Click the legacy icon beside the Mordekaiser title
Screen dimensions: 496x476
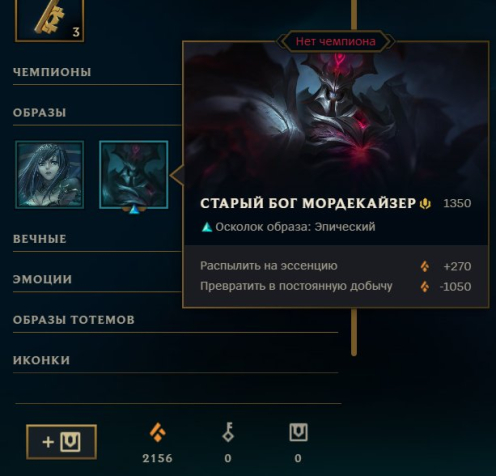tap(425, 203)
